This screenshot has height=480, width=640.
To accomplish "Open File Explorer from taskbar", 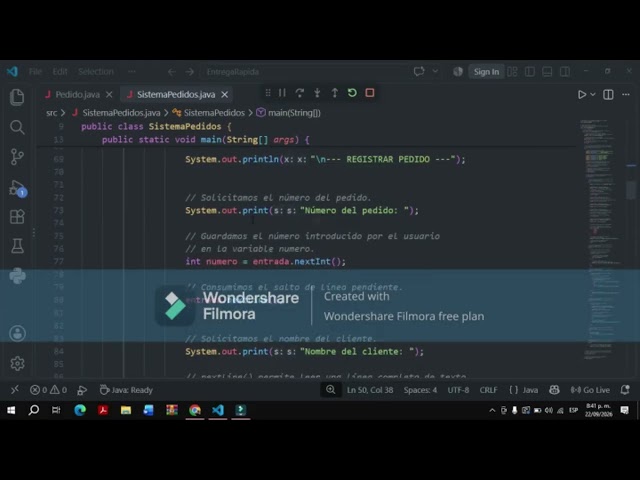I will [126, 410].
